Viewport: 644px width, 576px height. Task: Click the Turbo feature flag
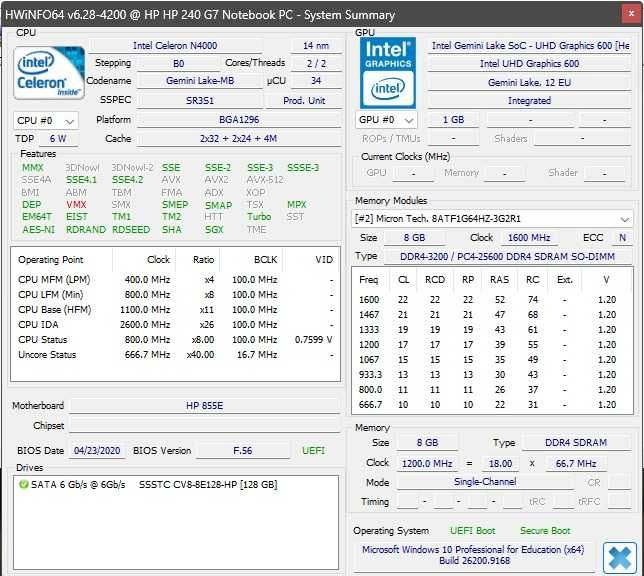pyautogui.click(x=259, y=217)
